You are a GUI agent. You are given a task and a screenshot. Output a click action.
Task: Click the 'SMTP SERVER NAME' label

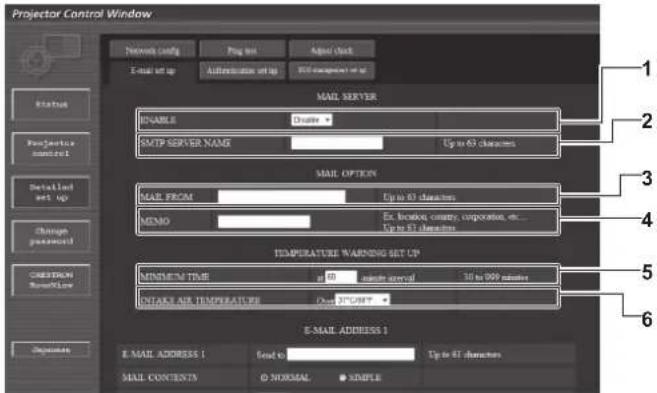185,143
